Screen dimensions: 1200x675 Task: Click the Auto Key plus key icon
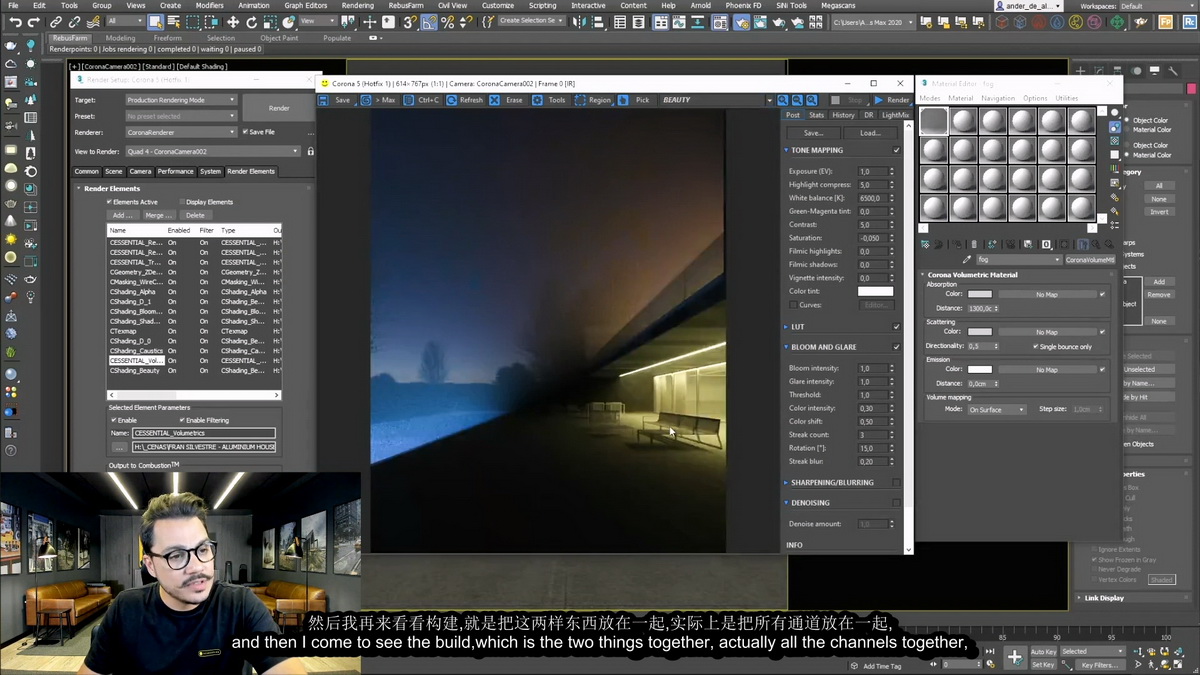tap(1014, 657)
